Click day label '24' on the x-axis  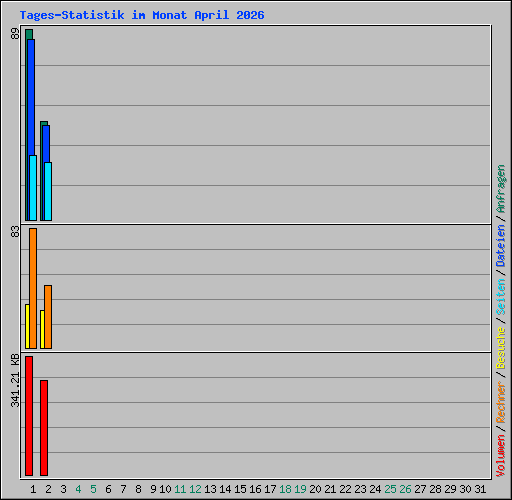pos(375,489)
